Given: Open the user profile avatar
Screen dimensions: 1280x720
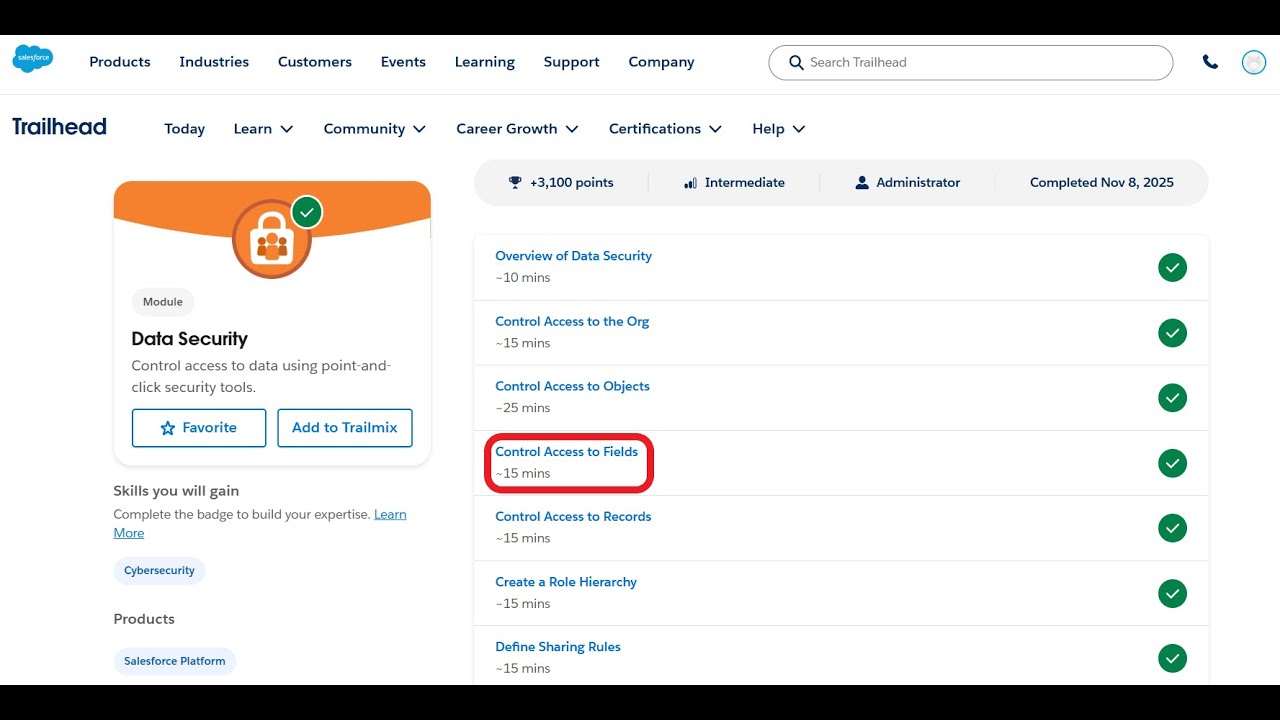Looking at the screenshot, I should [x=1253, y=62].
